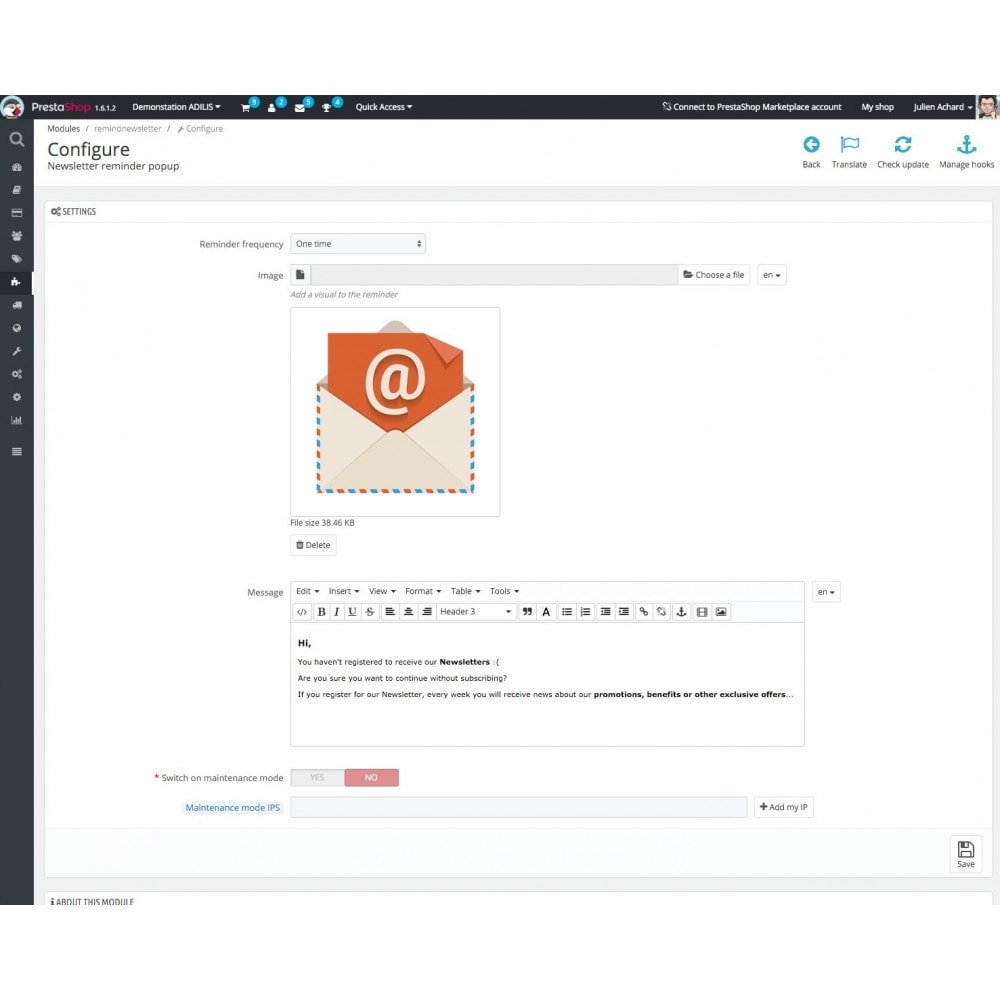This screenshot has height=1000, width=1000.
Task: Open Preferences via the wrench sidebar icon
Action: (17, 351)
